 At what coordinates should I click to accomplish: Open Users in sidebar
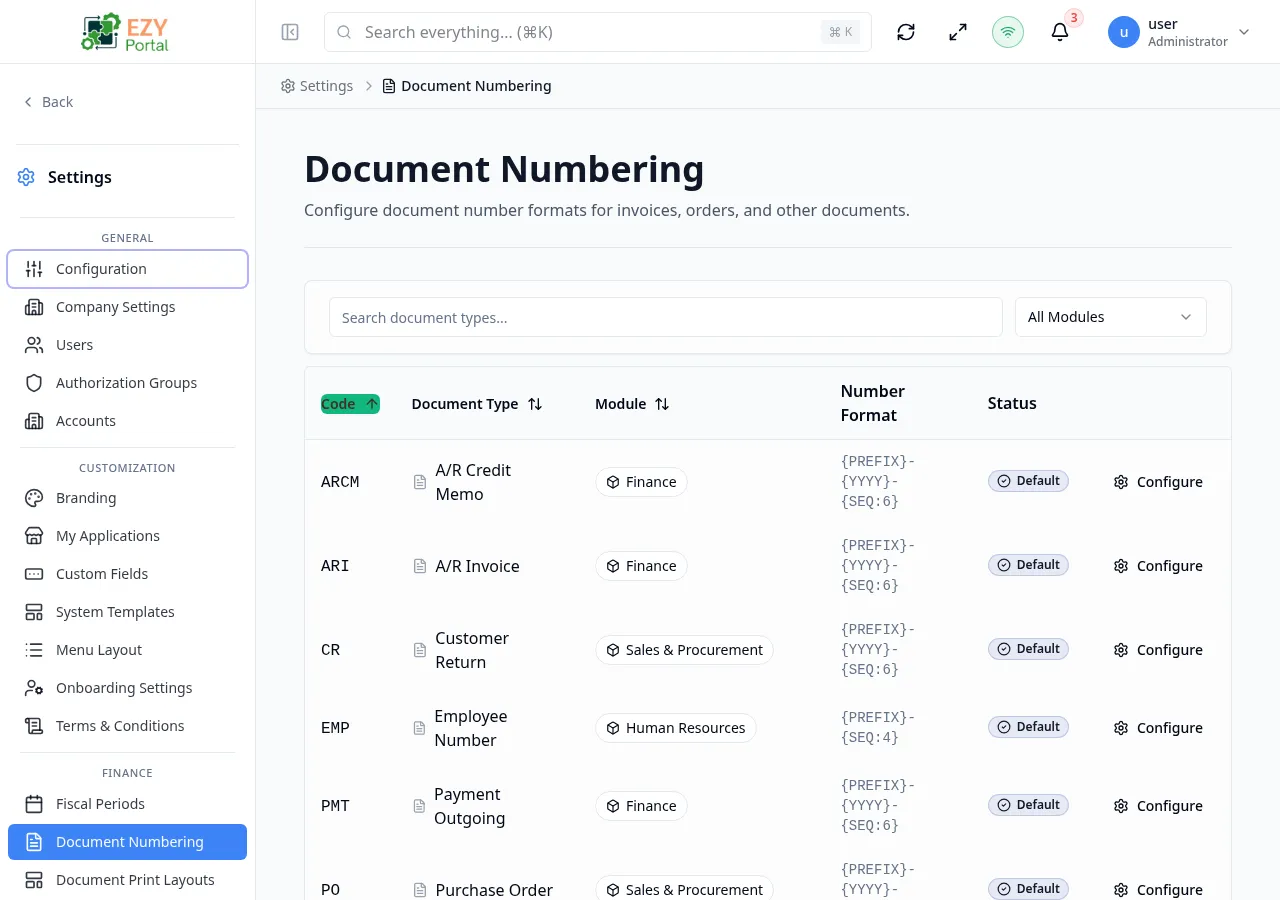[x=127, y=345]
